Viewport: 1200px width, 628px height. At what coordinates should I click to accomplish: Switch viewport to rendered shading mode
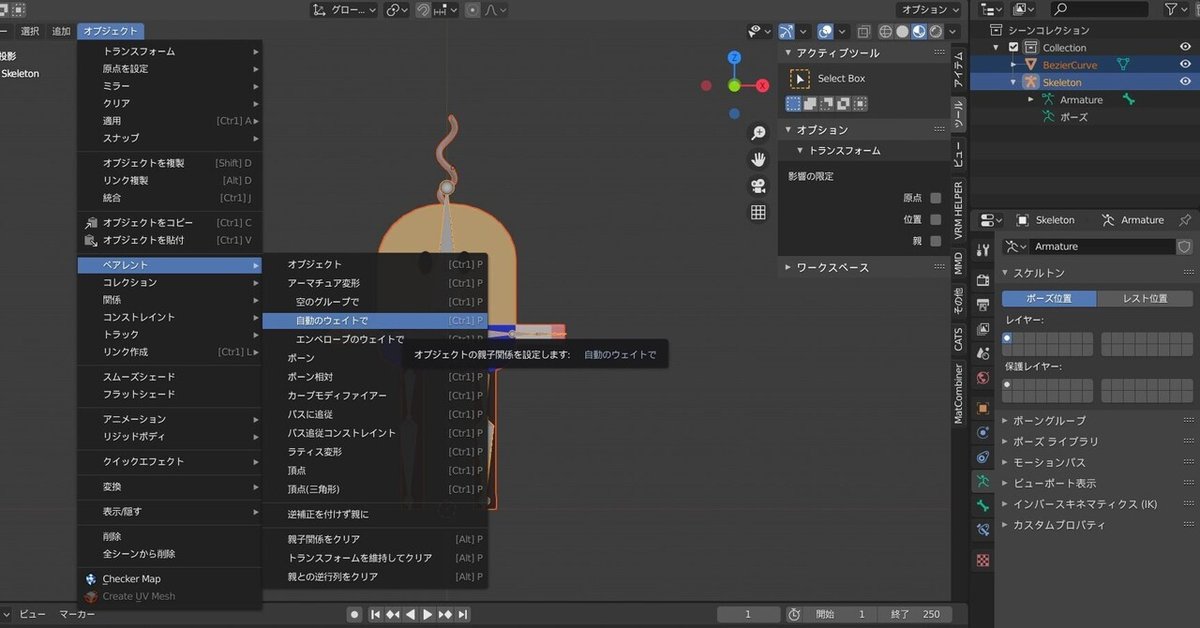(937, 31)
